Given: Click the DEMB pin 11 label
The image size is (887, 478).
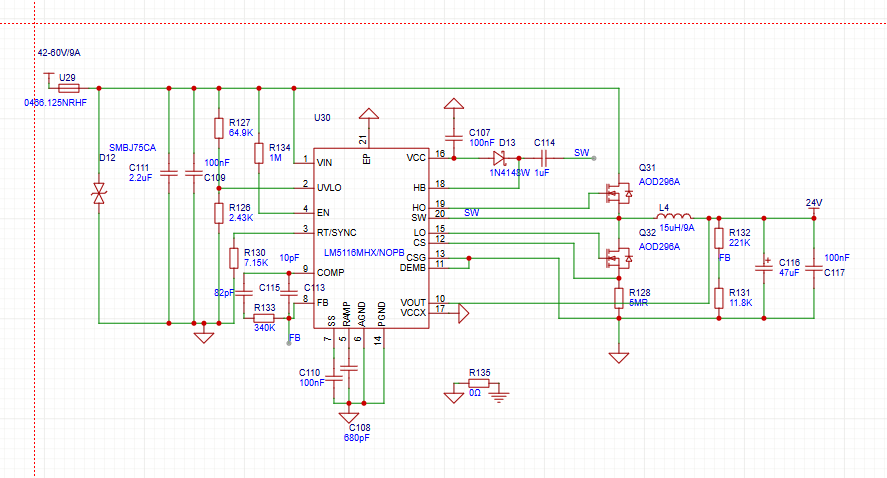Looking at the screenshot, I should (412, 268).
